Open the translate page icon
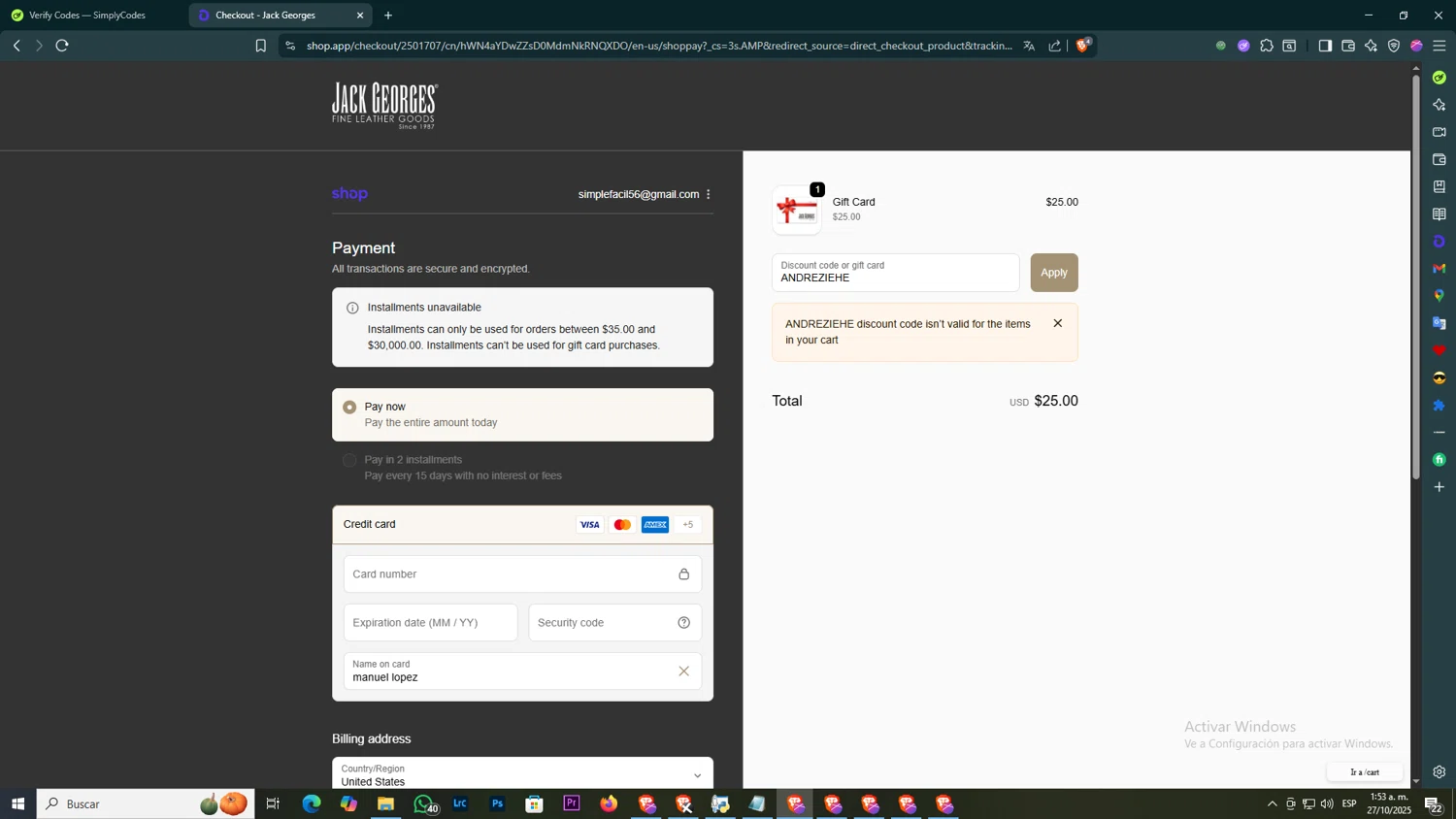 tap(1029, 46)
